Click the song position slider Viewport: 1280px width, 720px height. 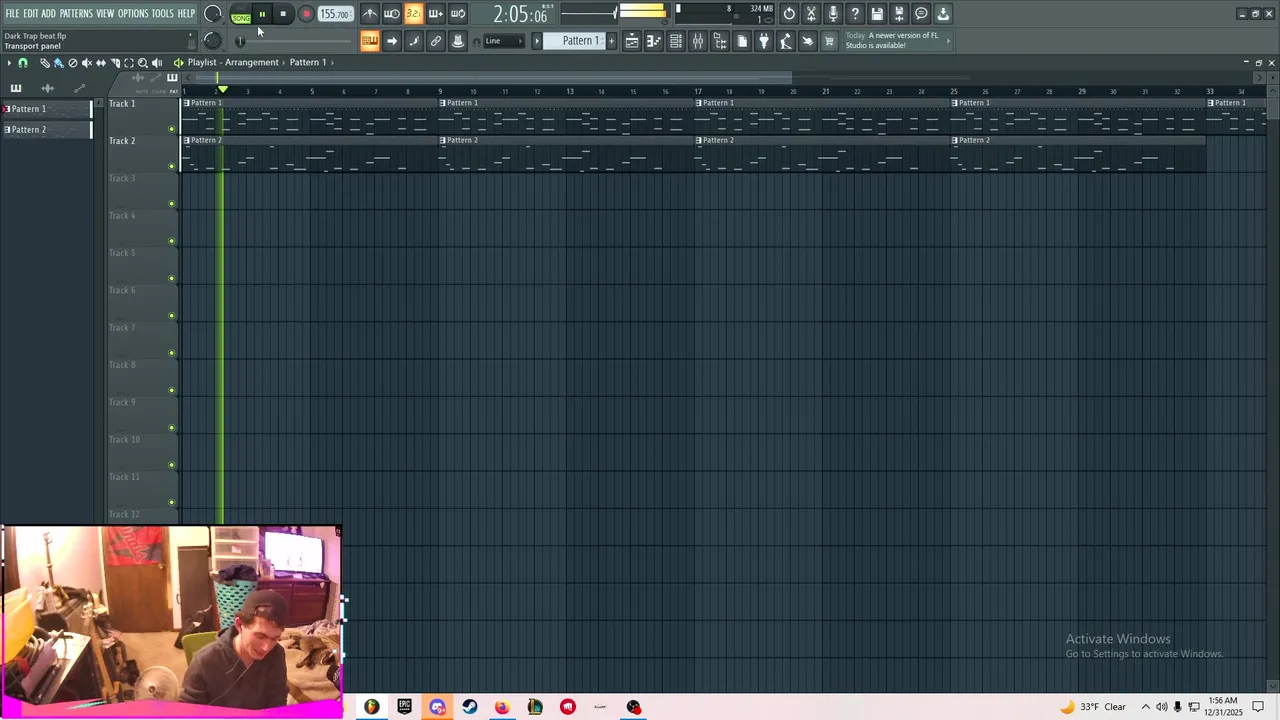tap(295, 41)
